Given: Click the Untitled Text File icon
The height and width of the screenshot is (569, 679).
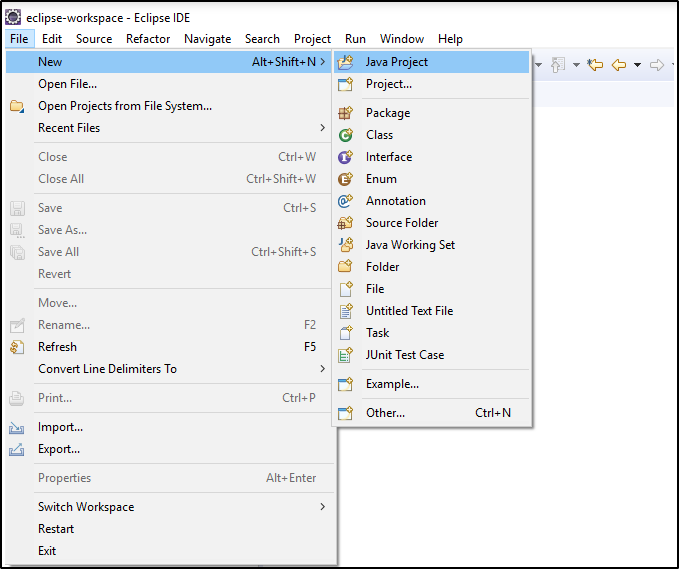Looking at the screenshot, I should click(x=345, y=311).
